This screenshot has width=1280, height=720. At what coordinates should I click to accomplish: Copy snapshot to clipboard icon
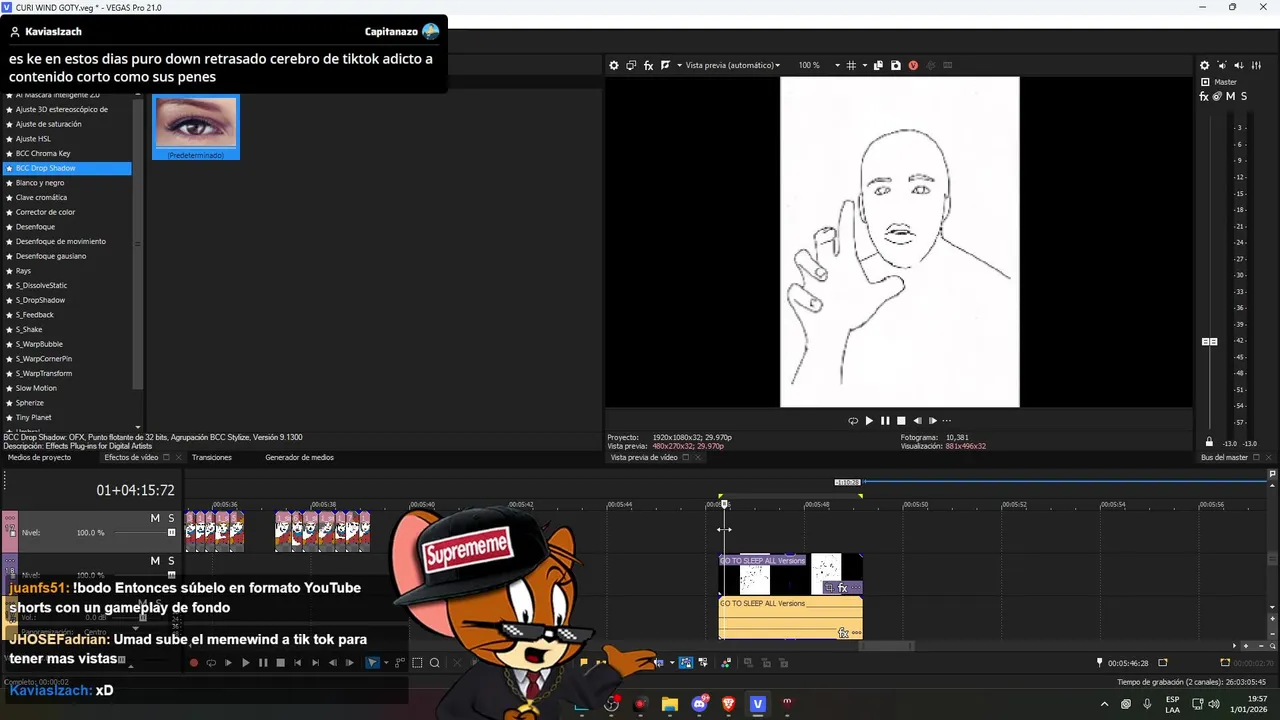point(878,65)
